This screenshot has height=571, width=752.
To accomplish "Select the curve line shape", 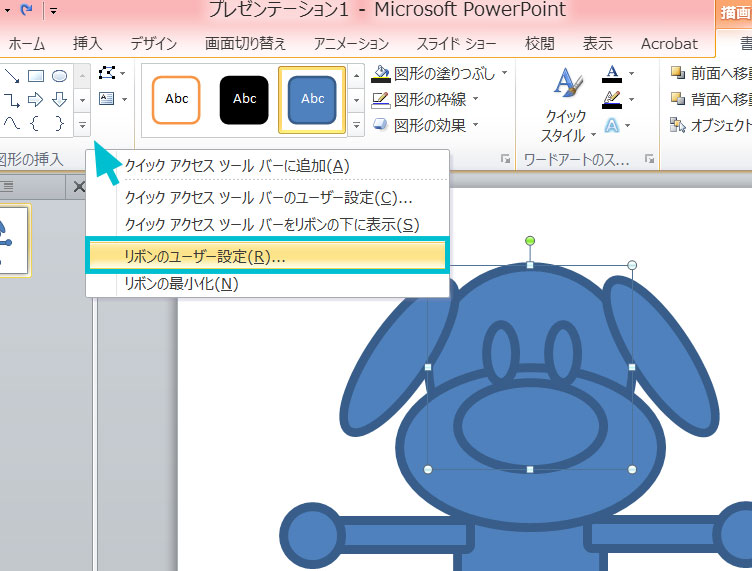I will pos(12,124).
